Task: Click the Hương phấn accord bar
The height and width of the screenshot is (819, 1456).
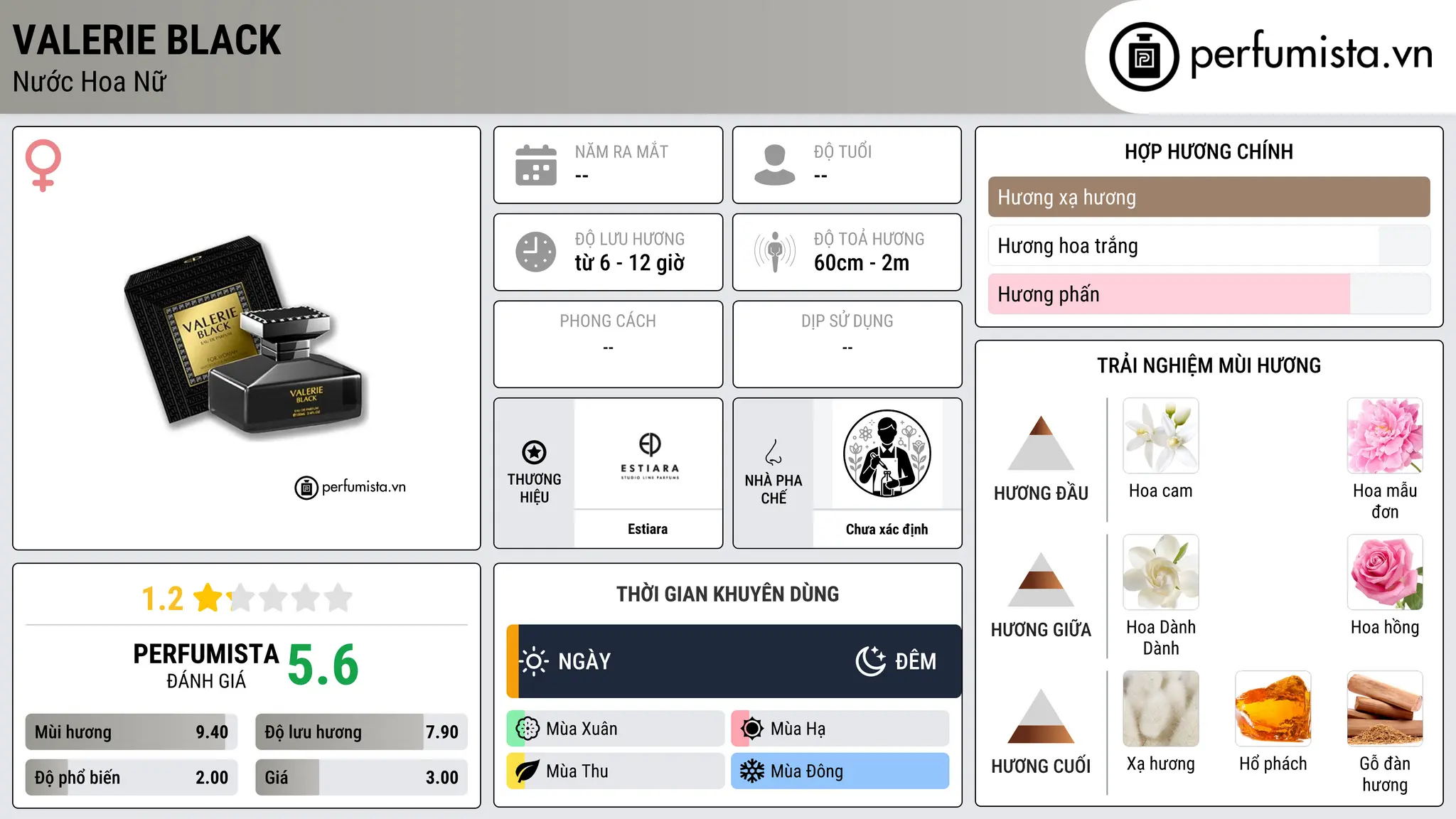Action: point(1209,294)
